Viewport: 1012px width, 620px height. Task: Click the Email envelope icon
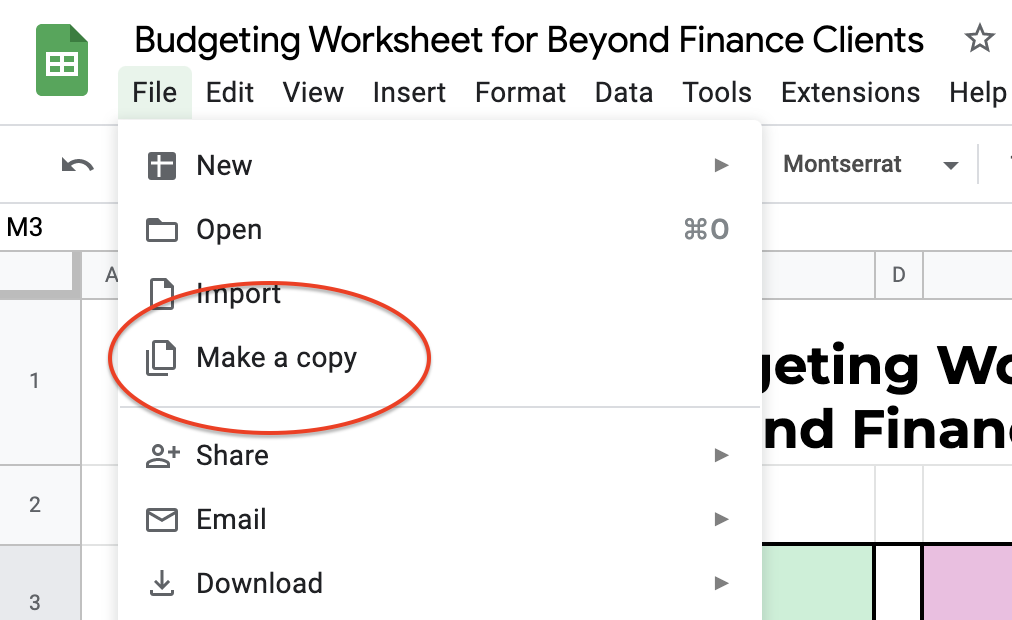point(161,520)
